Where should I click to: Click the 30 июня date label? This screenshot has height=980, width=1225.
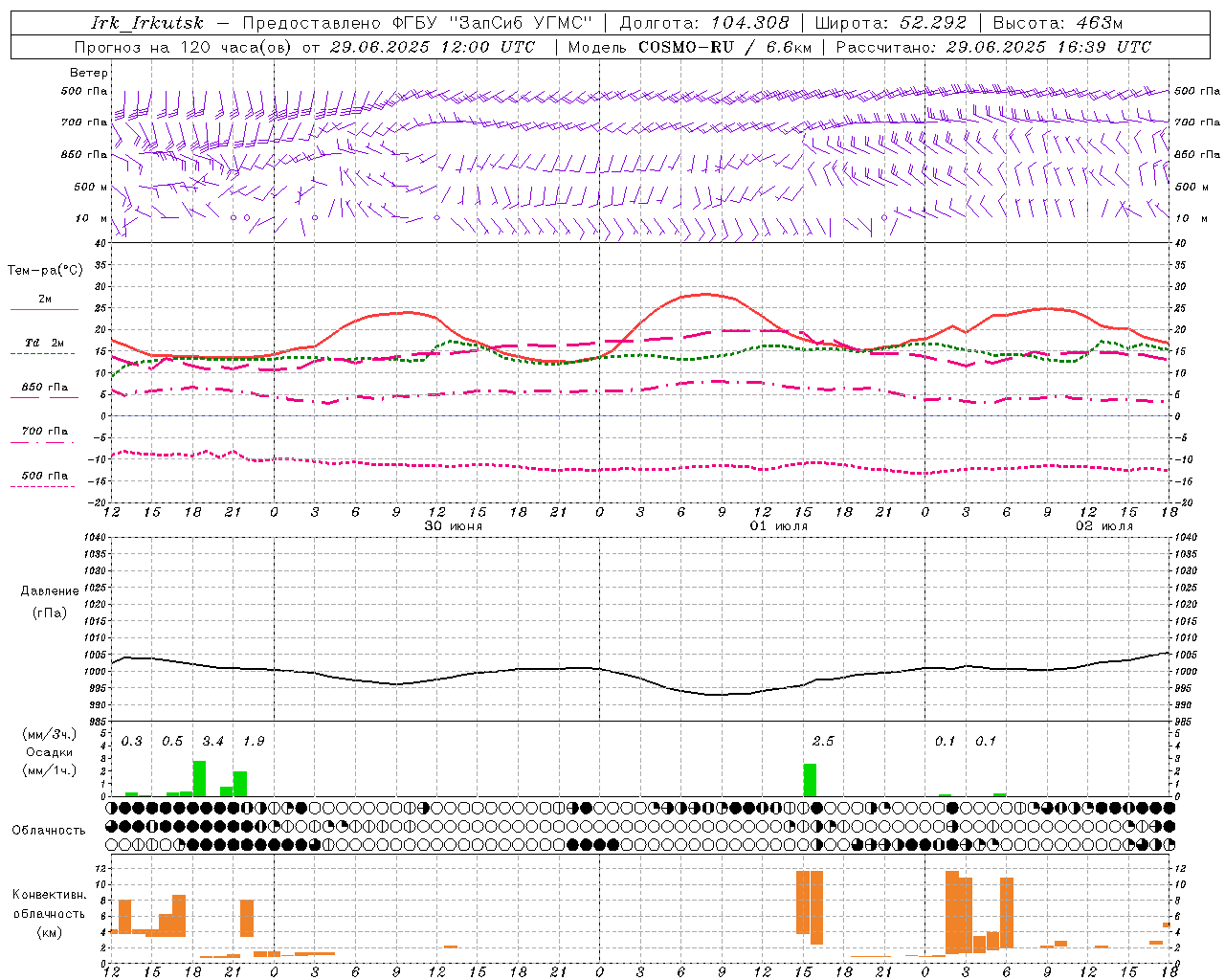pyautogui.click(x=454, y=526)
